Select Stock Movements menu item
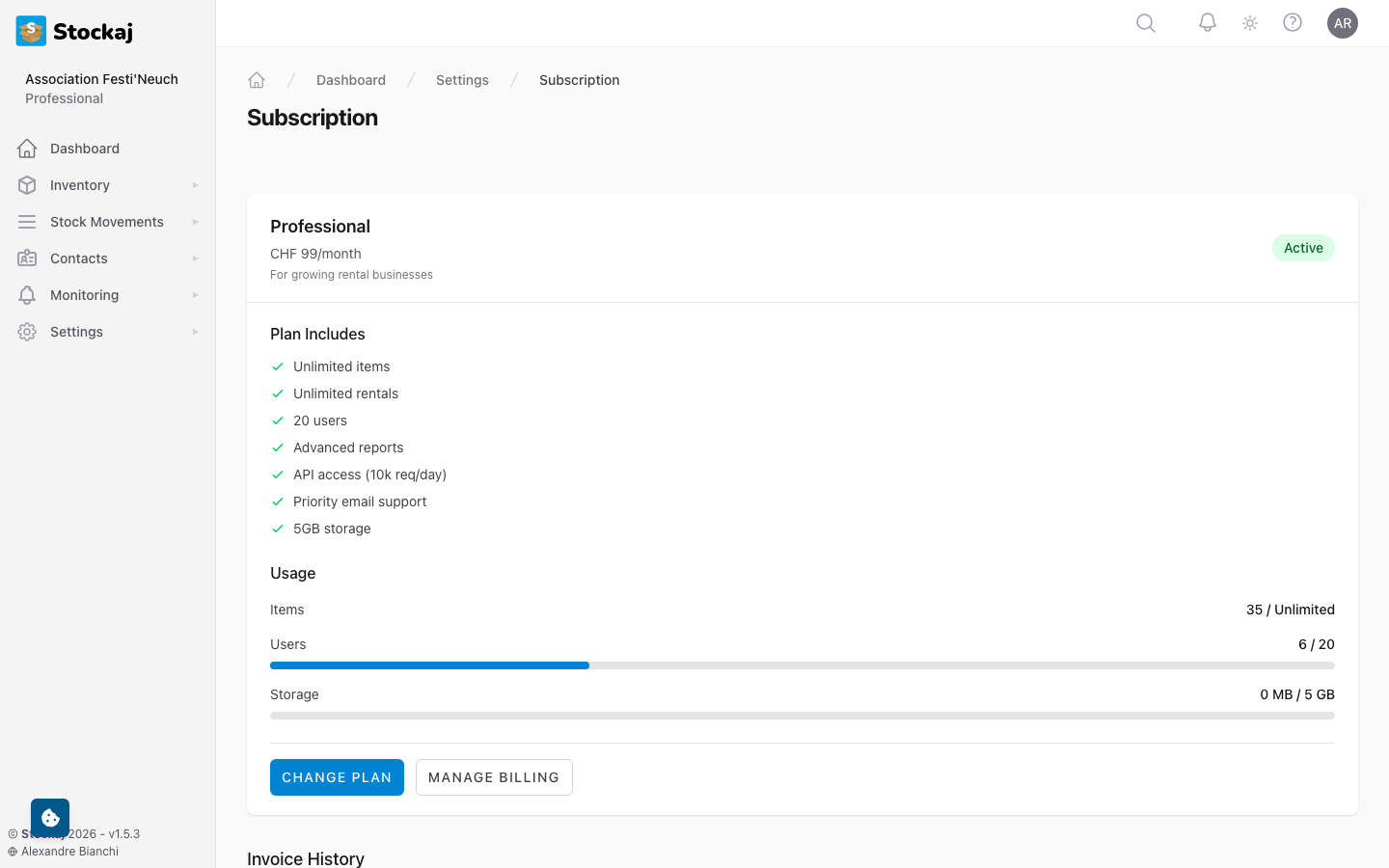Viewport: 1389px width, 868px height. [108, 222]
